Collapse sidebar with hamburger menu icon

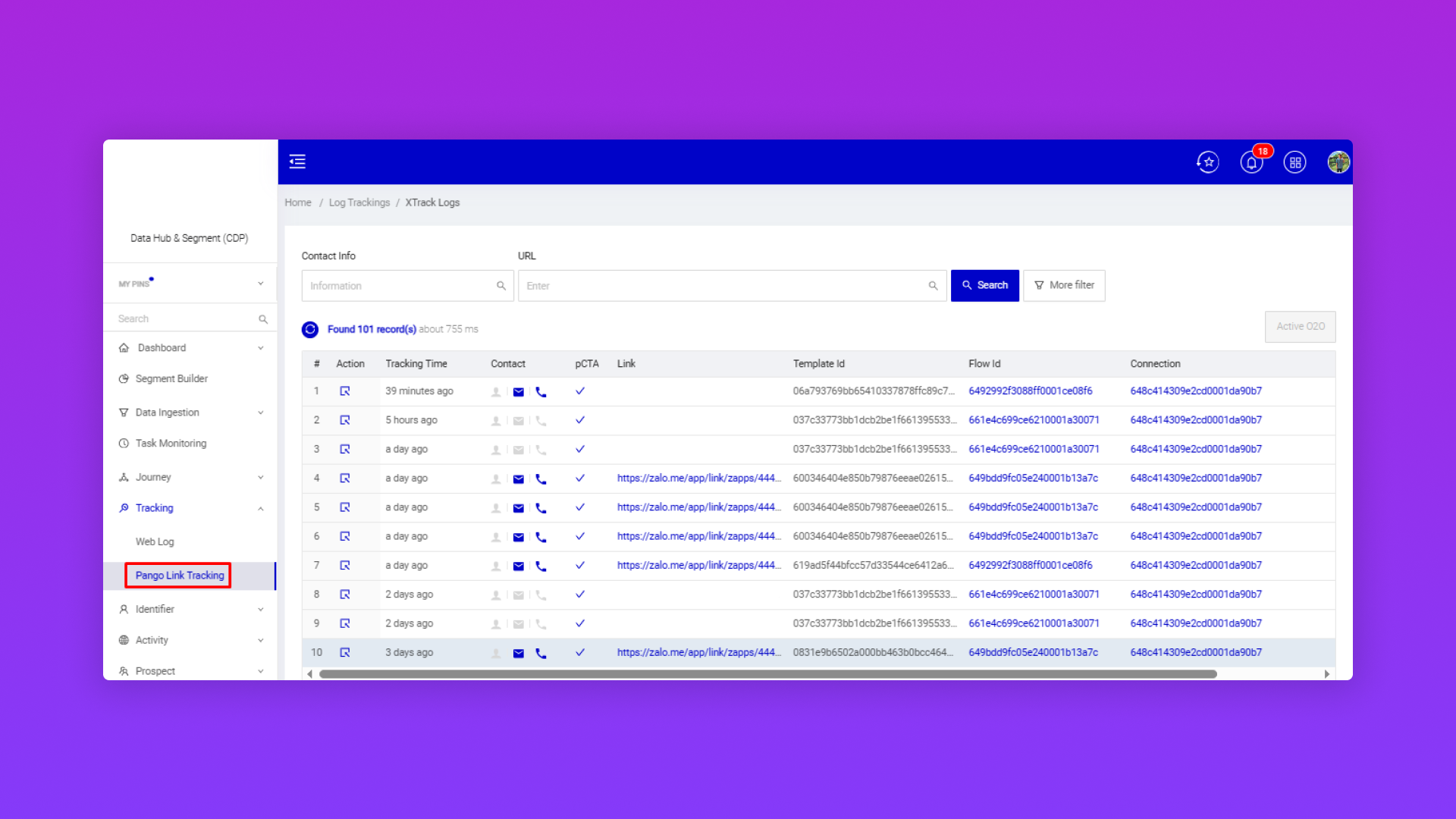click(297, 162)
